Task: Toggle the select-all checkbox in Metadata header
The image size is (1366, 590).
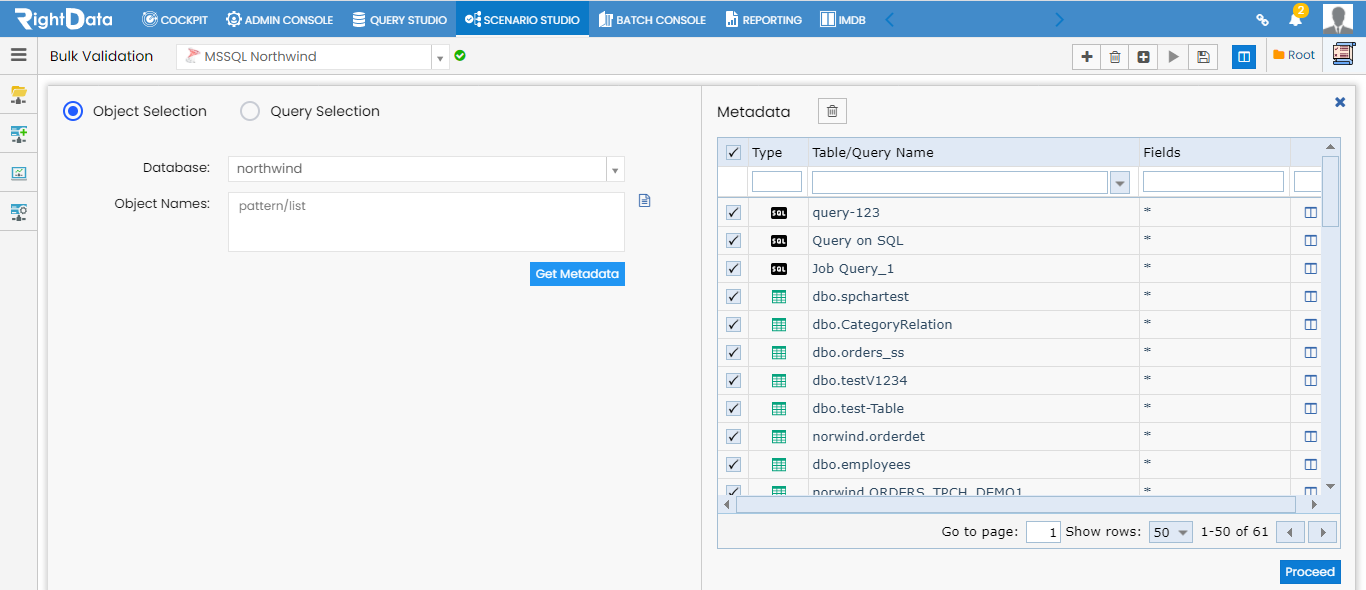Action: tap(733, 153)
